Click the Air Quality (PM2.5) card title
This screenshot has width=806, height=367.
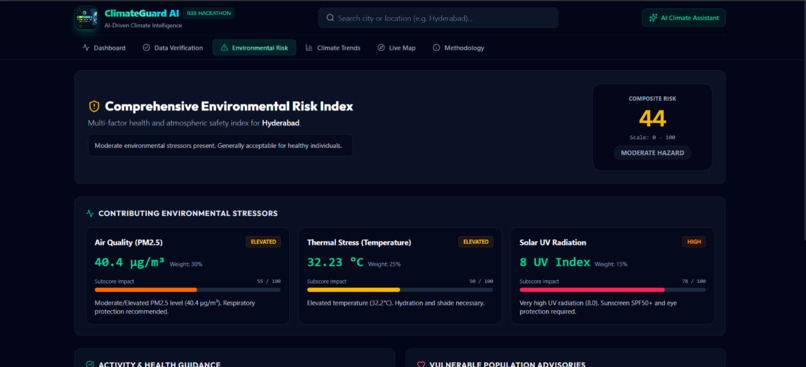[x=129, y=243]
